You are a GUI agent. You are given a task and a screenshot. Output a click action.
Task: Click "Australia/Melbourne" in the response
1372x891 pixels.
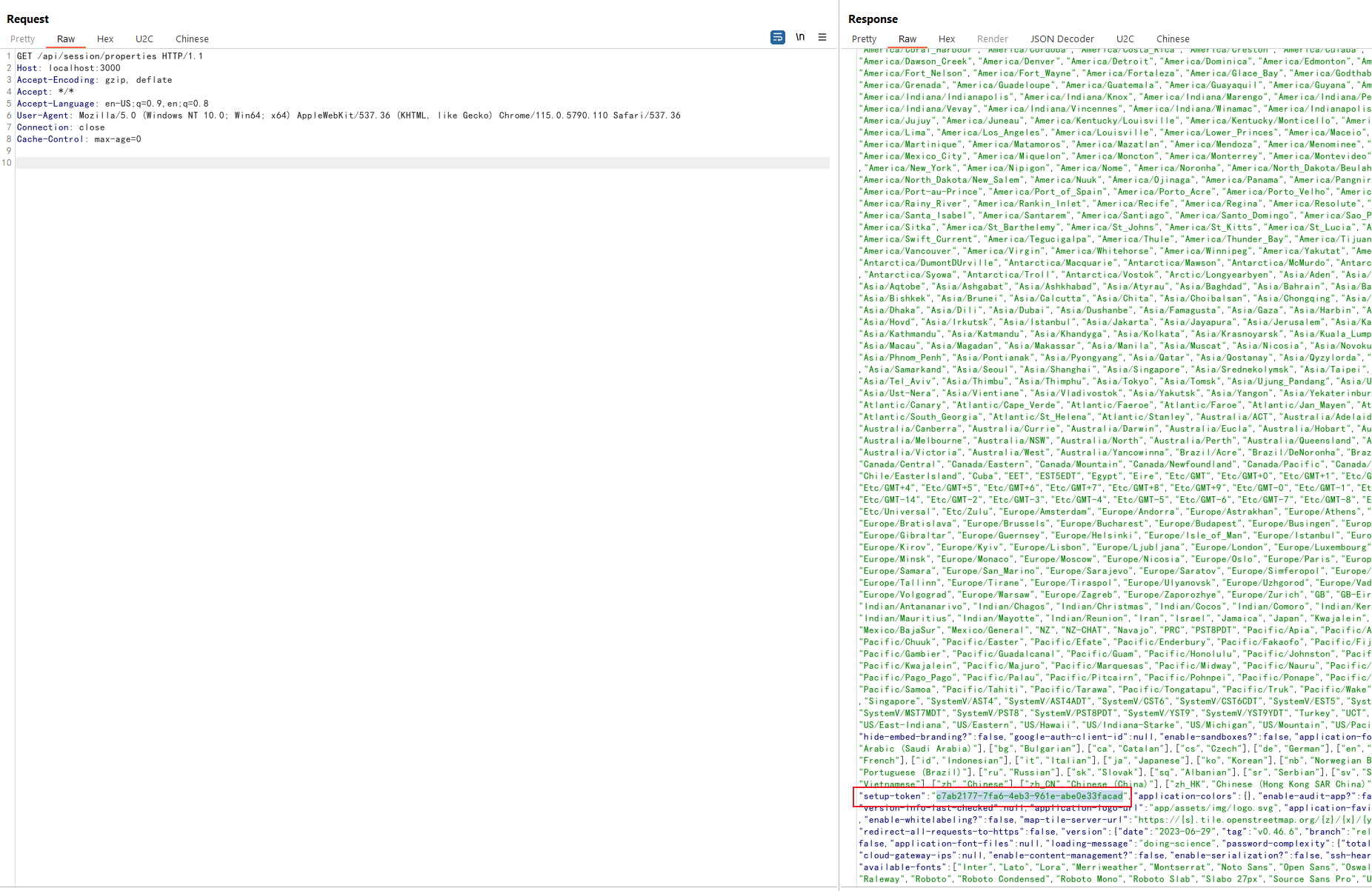click(911, 441)
